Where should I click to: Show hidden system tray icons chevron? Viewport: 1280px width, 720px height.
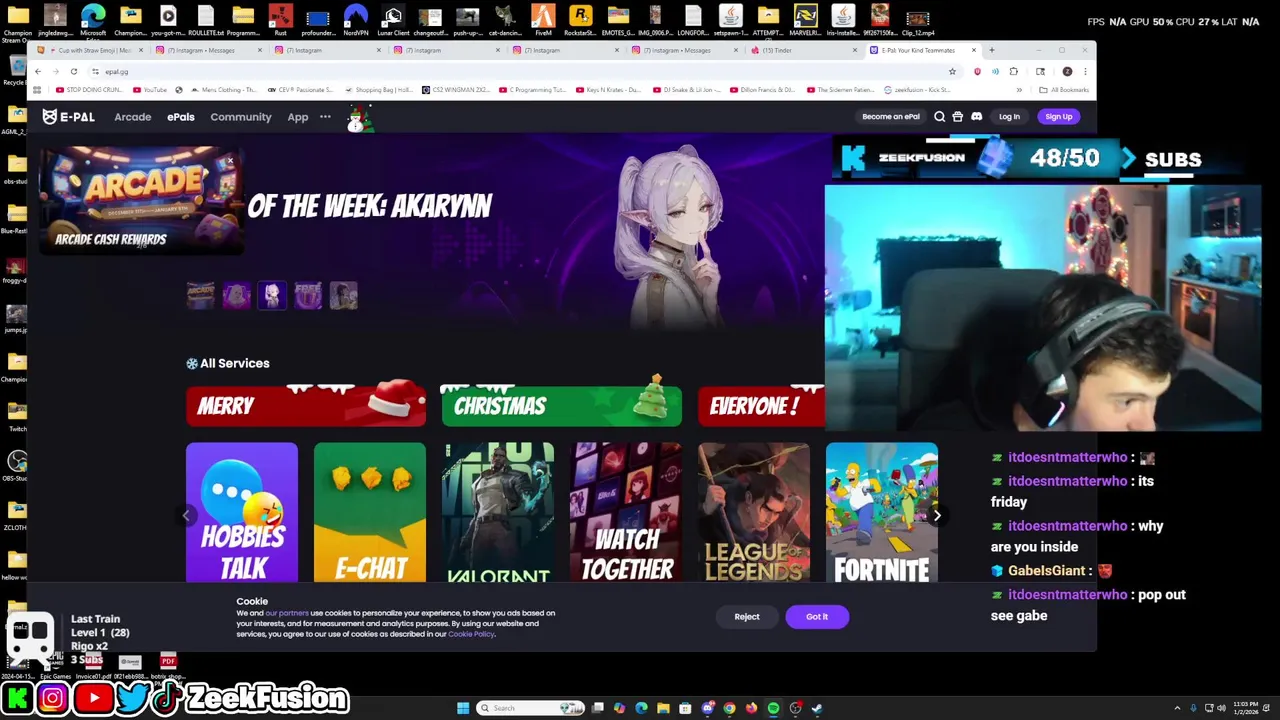[x=1177, y=708]
